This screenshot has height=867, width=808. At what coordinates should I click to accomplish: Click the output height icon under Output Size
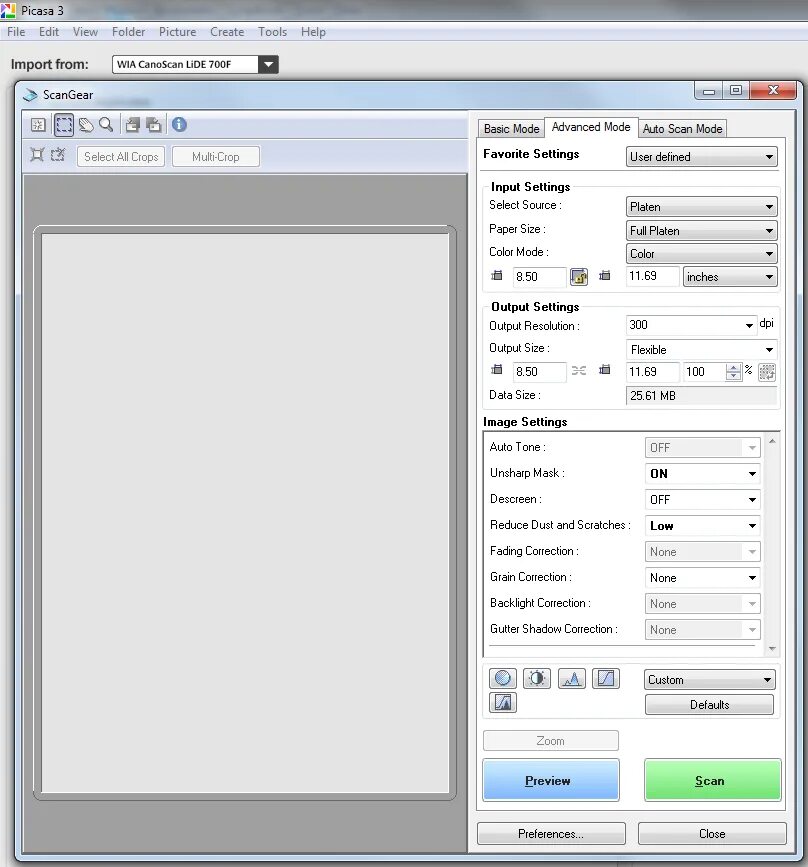coord(604,370)
